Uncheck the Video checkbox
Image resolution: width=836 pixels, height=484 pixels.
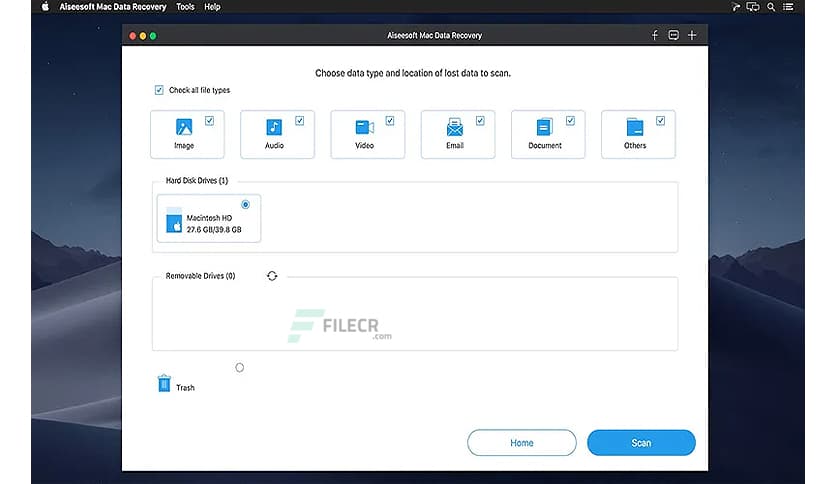tap(390, 121)
